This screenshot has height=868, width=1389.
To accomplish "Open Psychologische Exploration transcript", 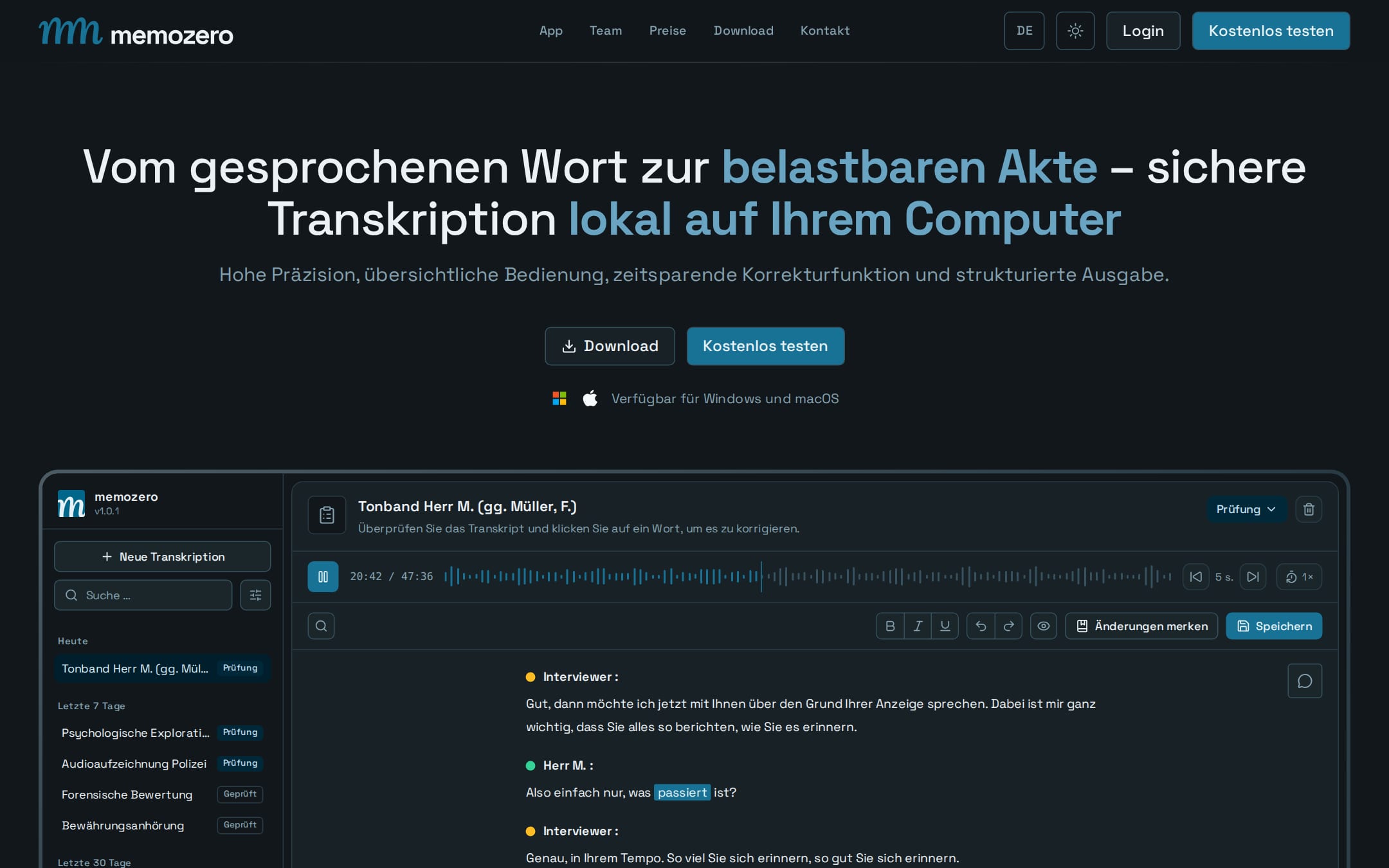I will (x=163, y=732).
